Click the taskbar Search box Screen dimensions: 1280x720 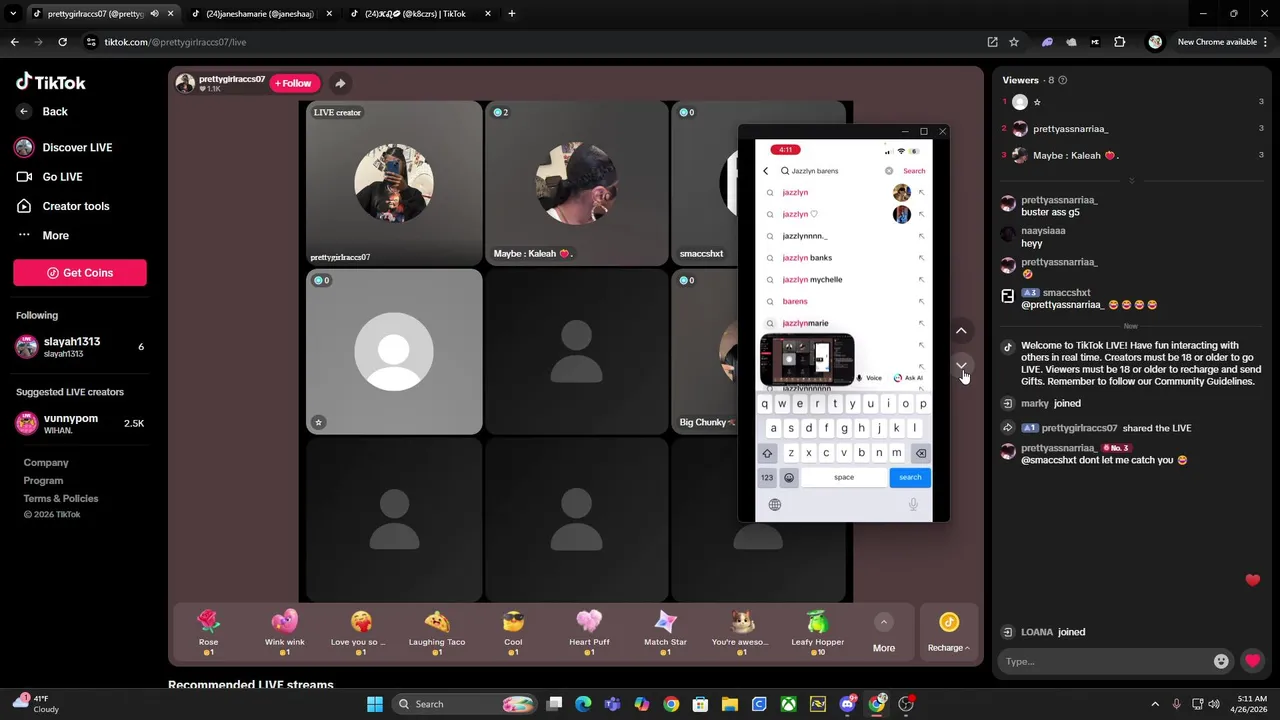click(x=465, y=704)
